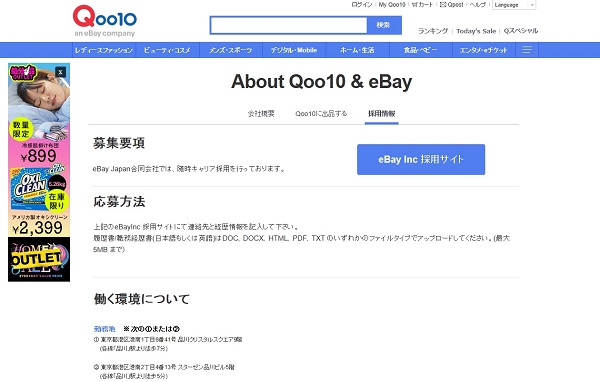Image resolution: width=600 pixels, height=382 pixels.
Task: Select 食品・ベビー category
Action: pos(421,50)
